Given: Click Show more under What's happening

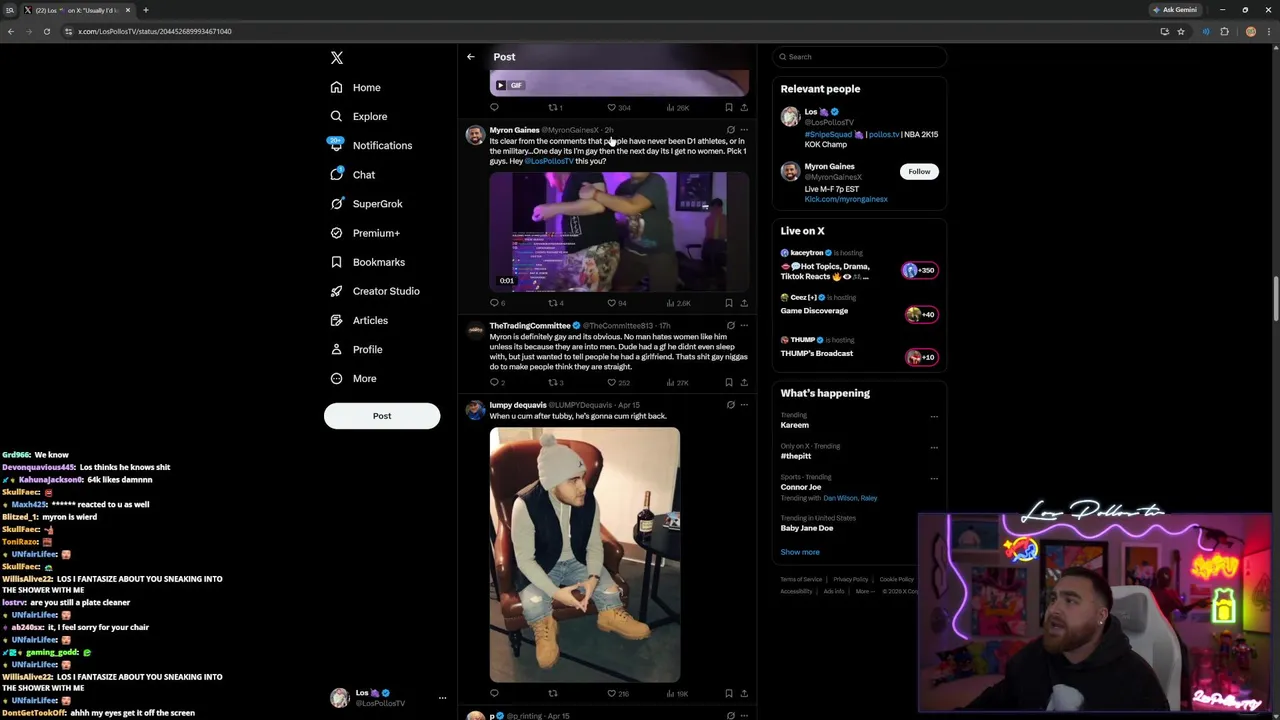Looking at the screenshot, I should (x=800, y=552).
